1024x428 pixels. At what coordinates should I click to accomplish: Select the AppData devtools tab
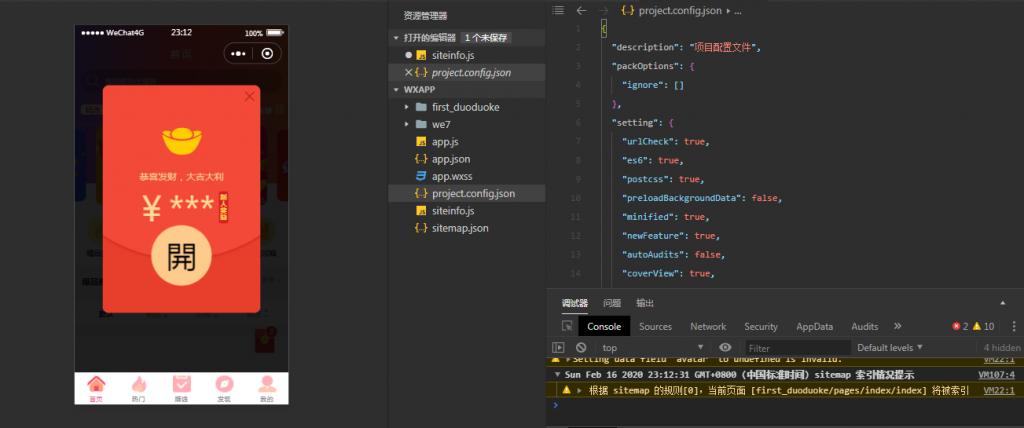814,326
